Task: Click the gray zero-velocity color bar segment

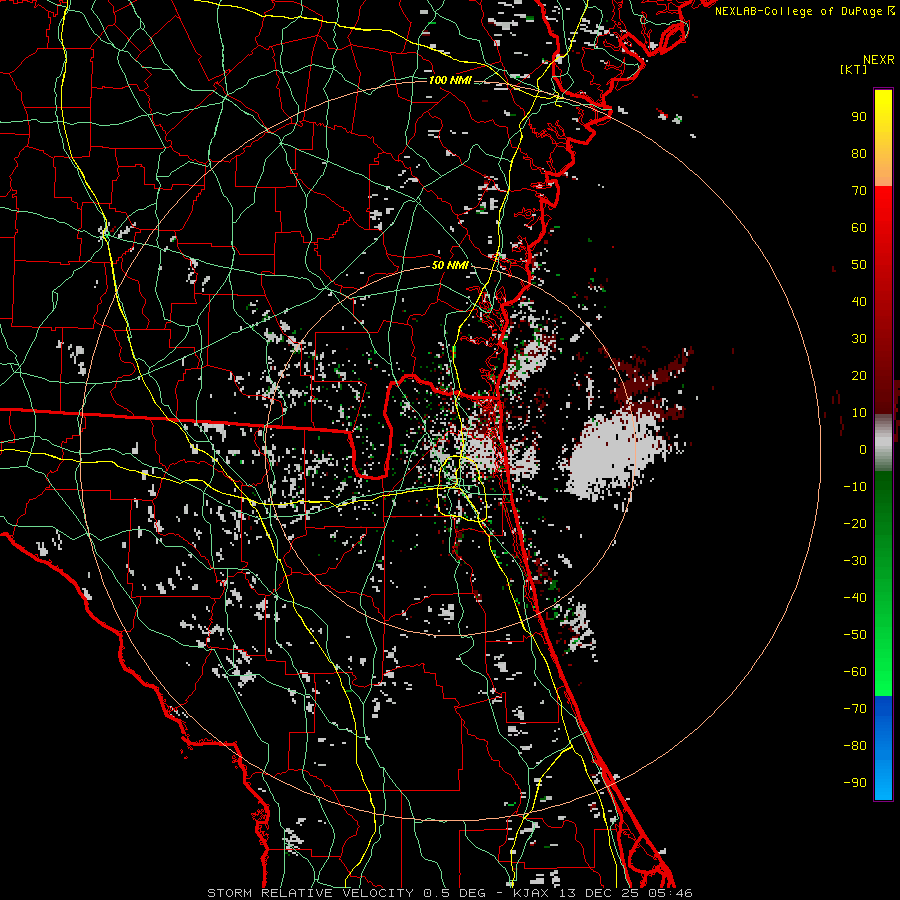Action: click(883, 443)
